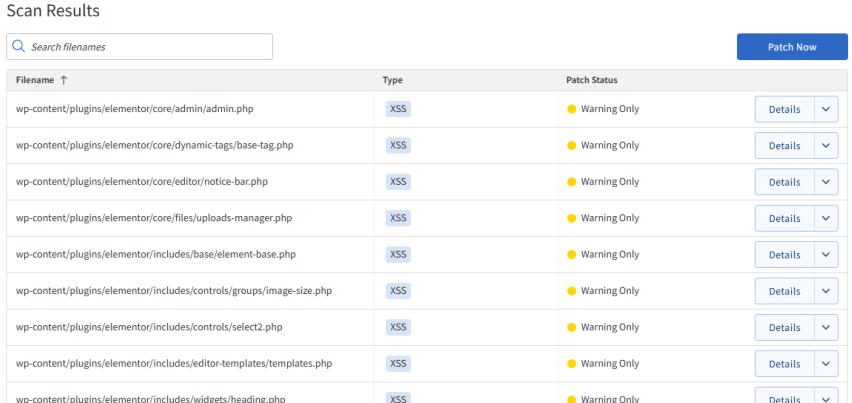Open dropdown chevron for notice-bar.php row
Viewport: 852px width, 403px height.
826,182
